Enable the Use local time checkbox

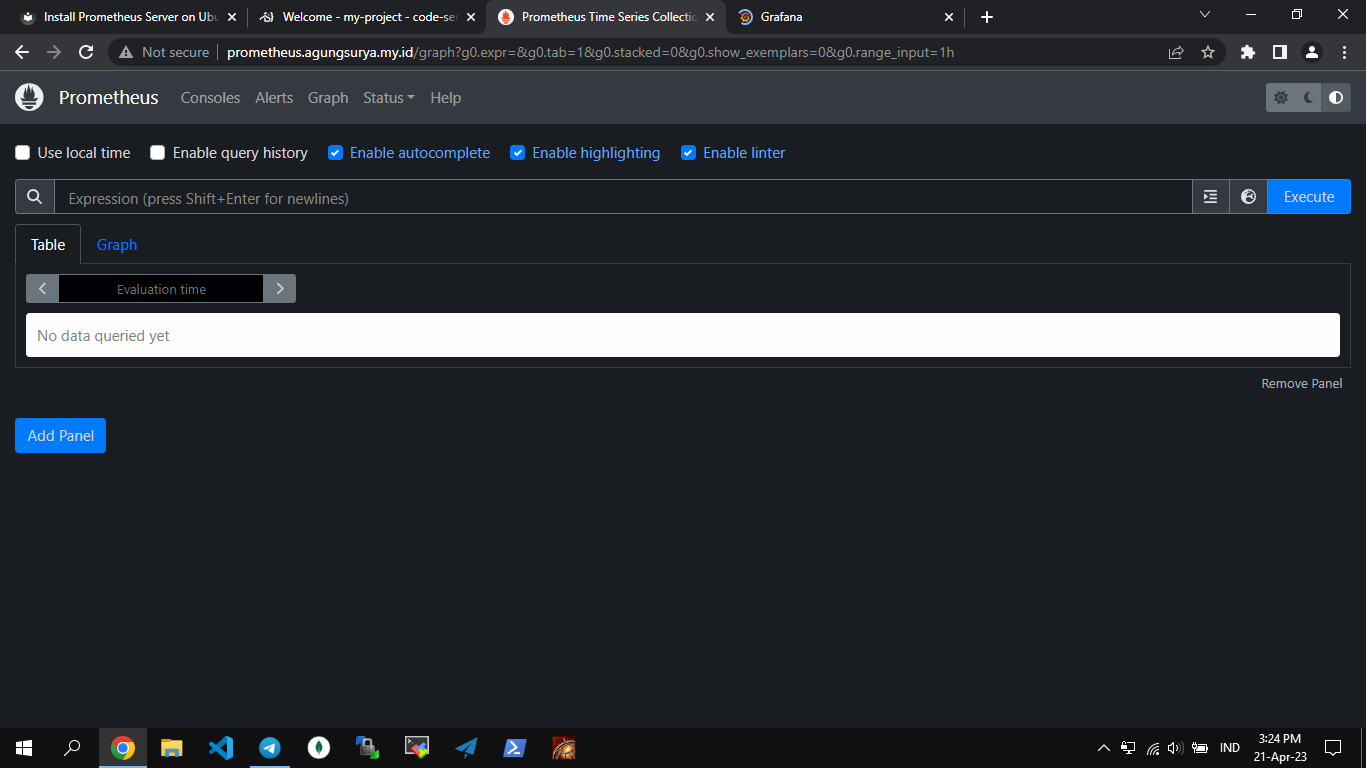[23, 153]
